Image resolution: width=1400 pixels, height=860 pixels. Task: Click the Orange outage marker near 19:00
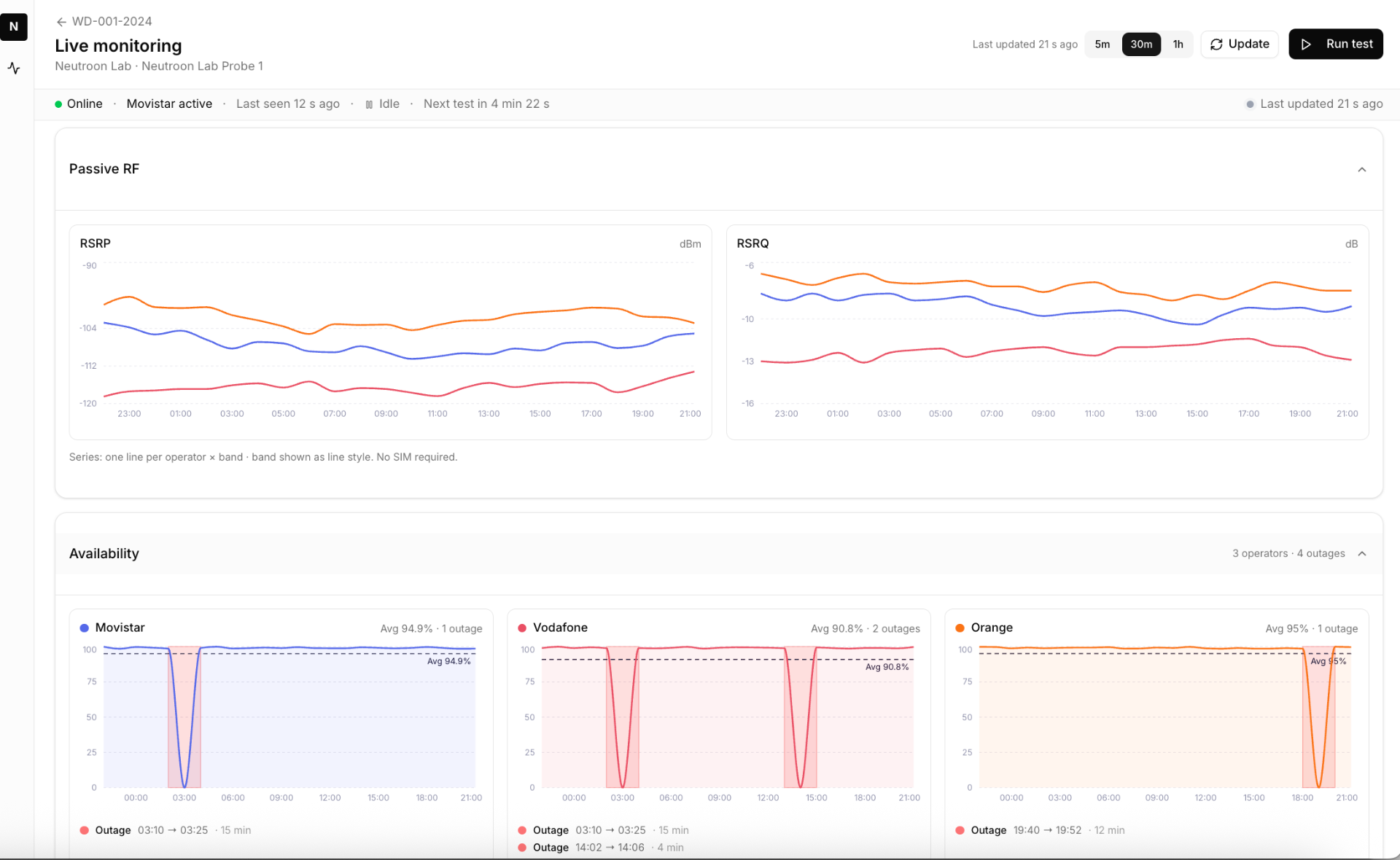pyautogui.click(x=1319, y=717)
